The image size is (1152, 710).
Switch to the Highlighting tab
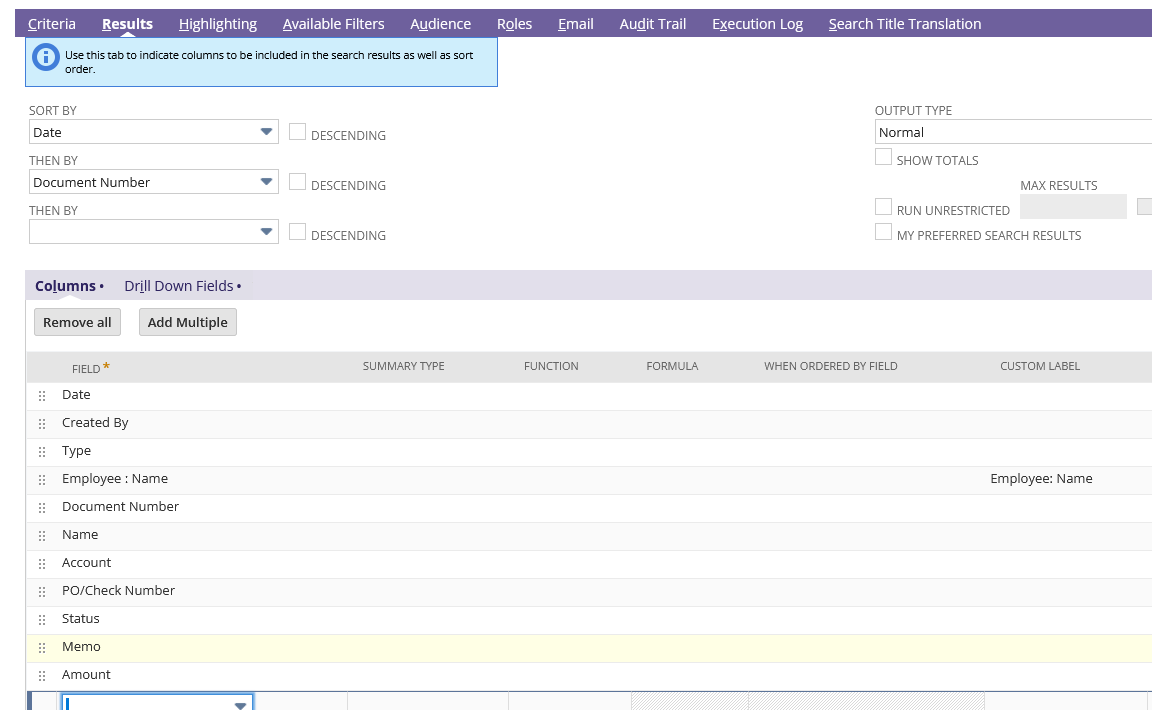(217, 24)
